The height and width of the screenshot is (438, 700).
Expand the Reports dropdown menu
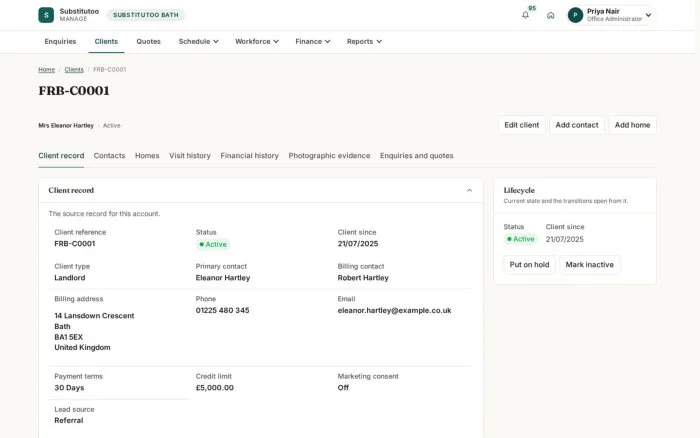point(364,42)
